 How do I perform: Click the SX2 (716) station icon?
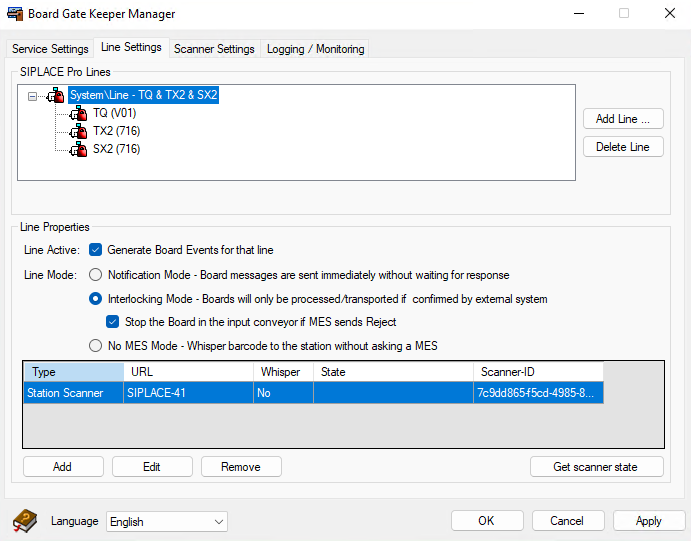pyautogui.click(x=79, y=149)
